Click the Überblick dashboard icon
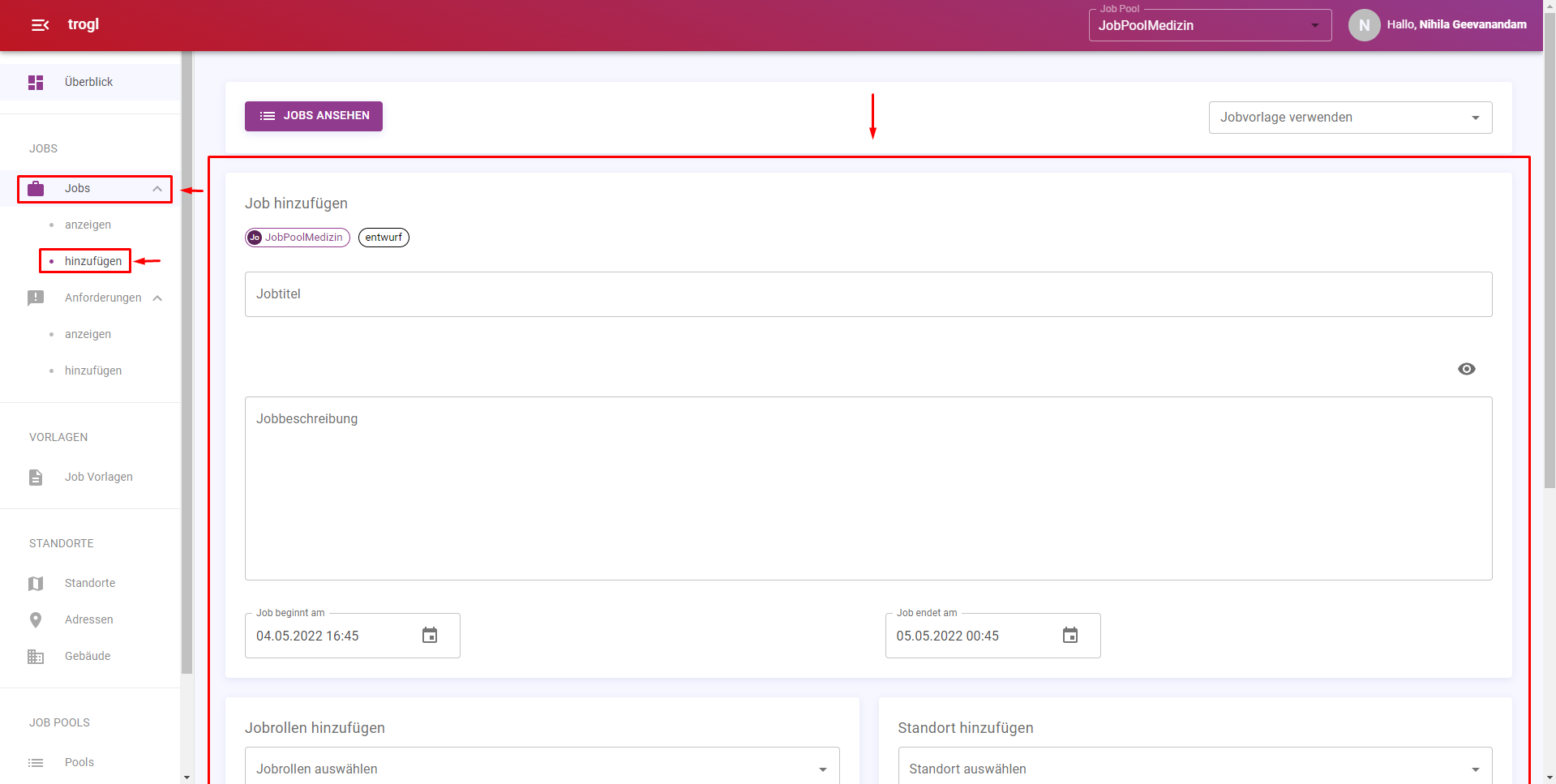Viewport: 1556px width, 784px height. click(36, 83)
